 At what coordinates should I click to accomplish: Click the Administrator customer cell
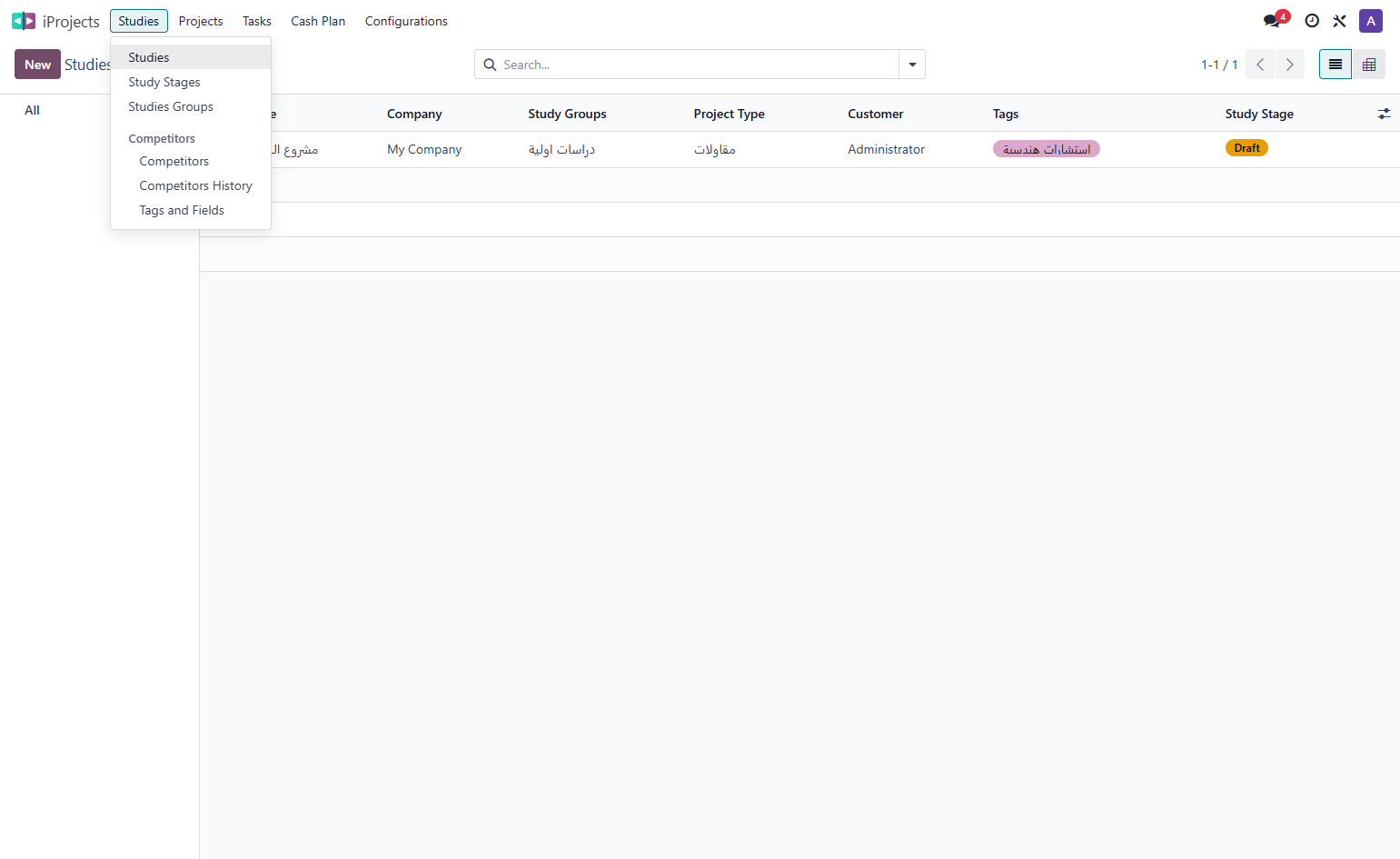pyautogui.click(x=886, y=149)
